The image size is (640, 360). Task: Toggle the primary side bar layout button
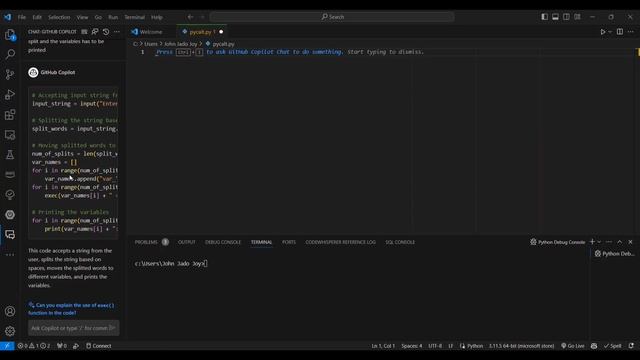click(544, 17)
